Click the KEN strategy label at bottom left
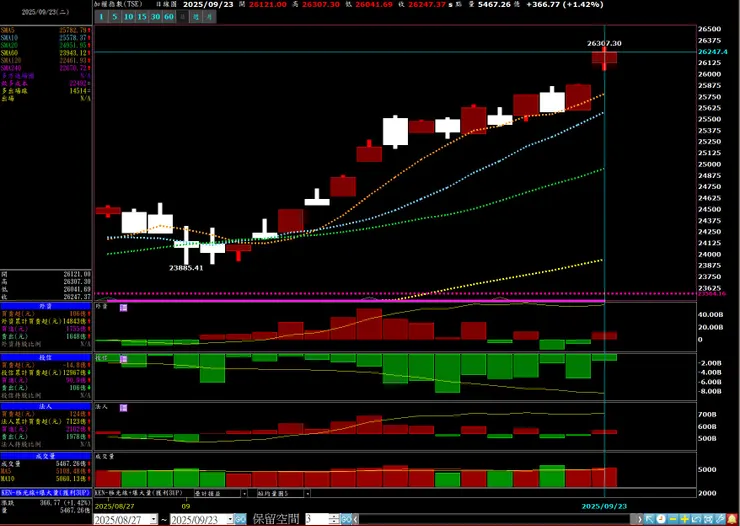This screenshot has height=526, width=740. point(46,493)
